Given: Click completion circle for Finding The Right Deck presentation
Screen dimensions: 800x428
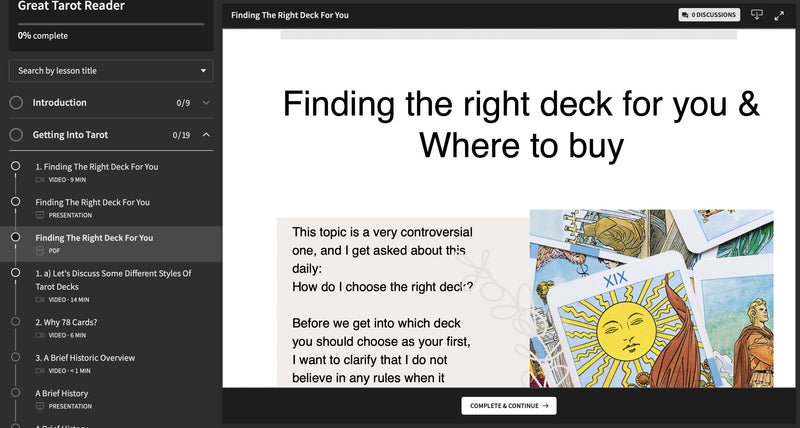Looking at the screenshot, I should click(16, 202).
